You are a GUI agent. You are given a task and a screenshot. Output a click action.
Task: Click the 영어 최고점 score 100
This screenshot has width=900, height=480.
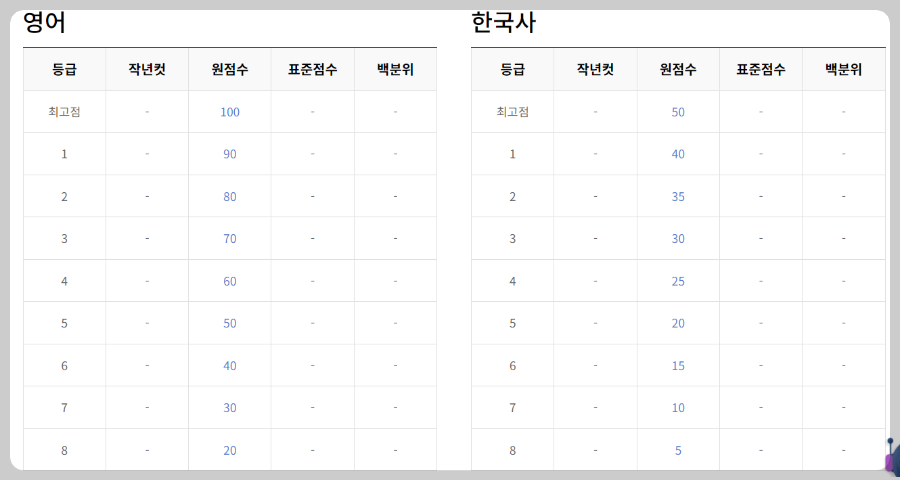point(230,112)
